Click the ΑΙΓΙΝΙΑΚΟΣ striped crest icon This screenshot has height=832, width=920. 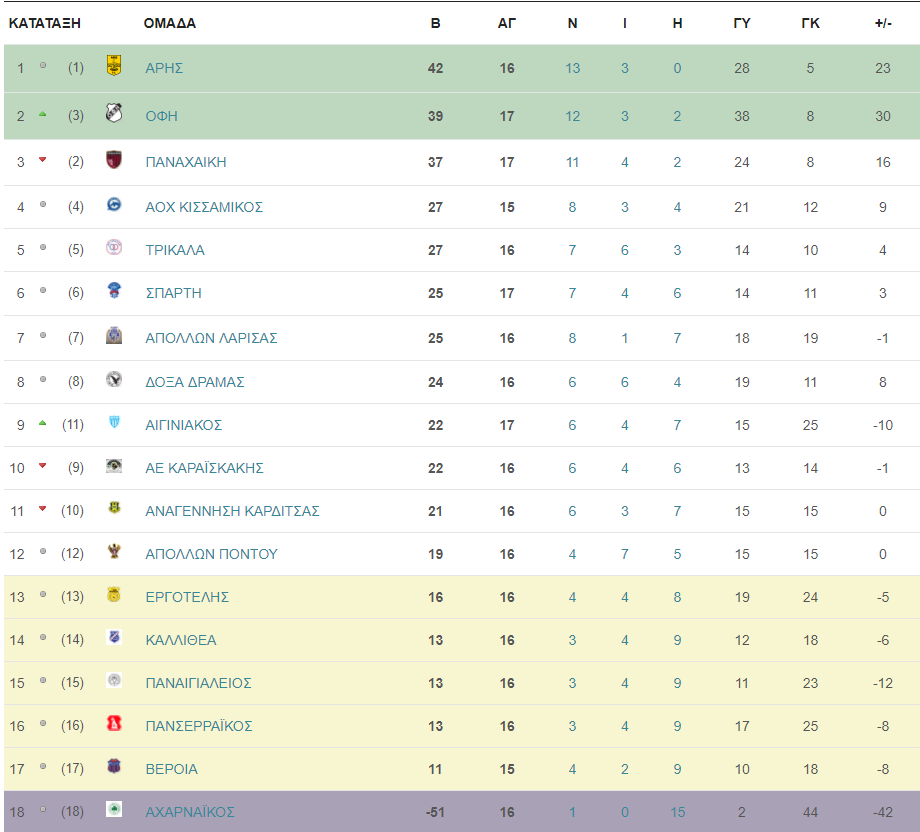[114, 423]
